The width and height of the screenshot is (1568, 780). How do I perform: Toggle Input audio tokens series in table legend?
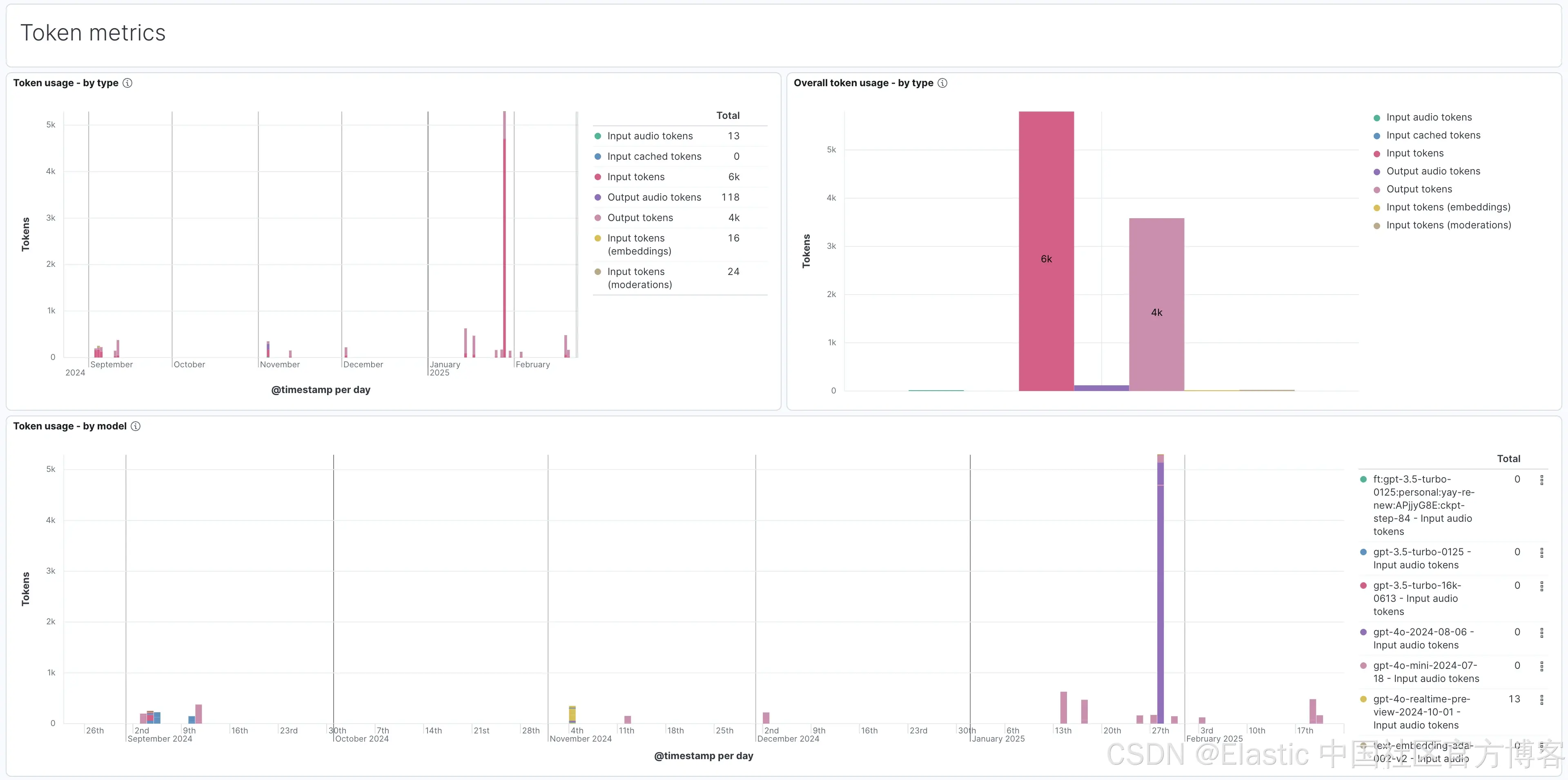[x=650, y=136]
